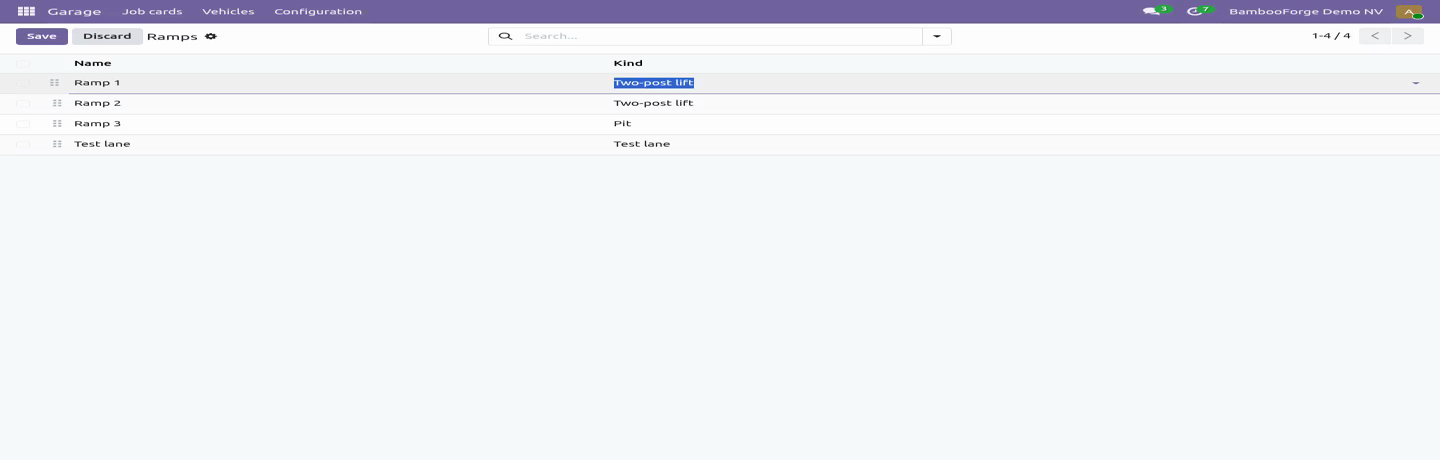Screen dimensions: 1440x460
Task: Tick the checkbox for Ramp 2
Action: coord(23,103)
